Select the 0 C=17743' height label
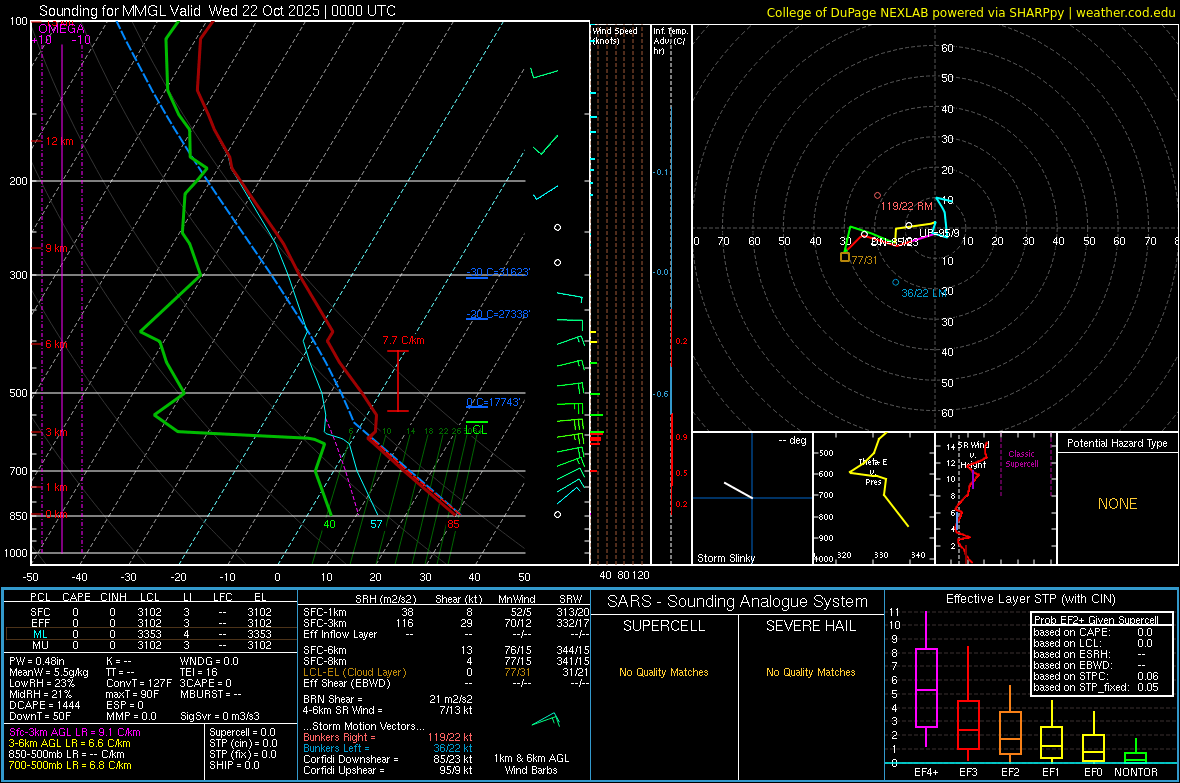 click(493, 402)
